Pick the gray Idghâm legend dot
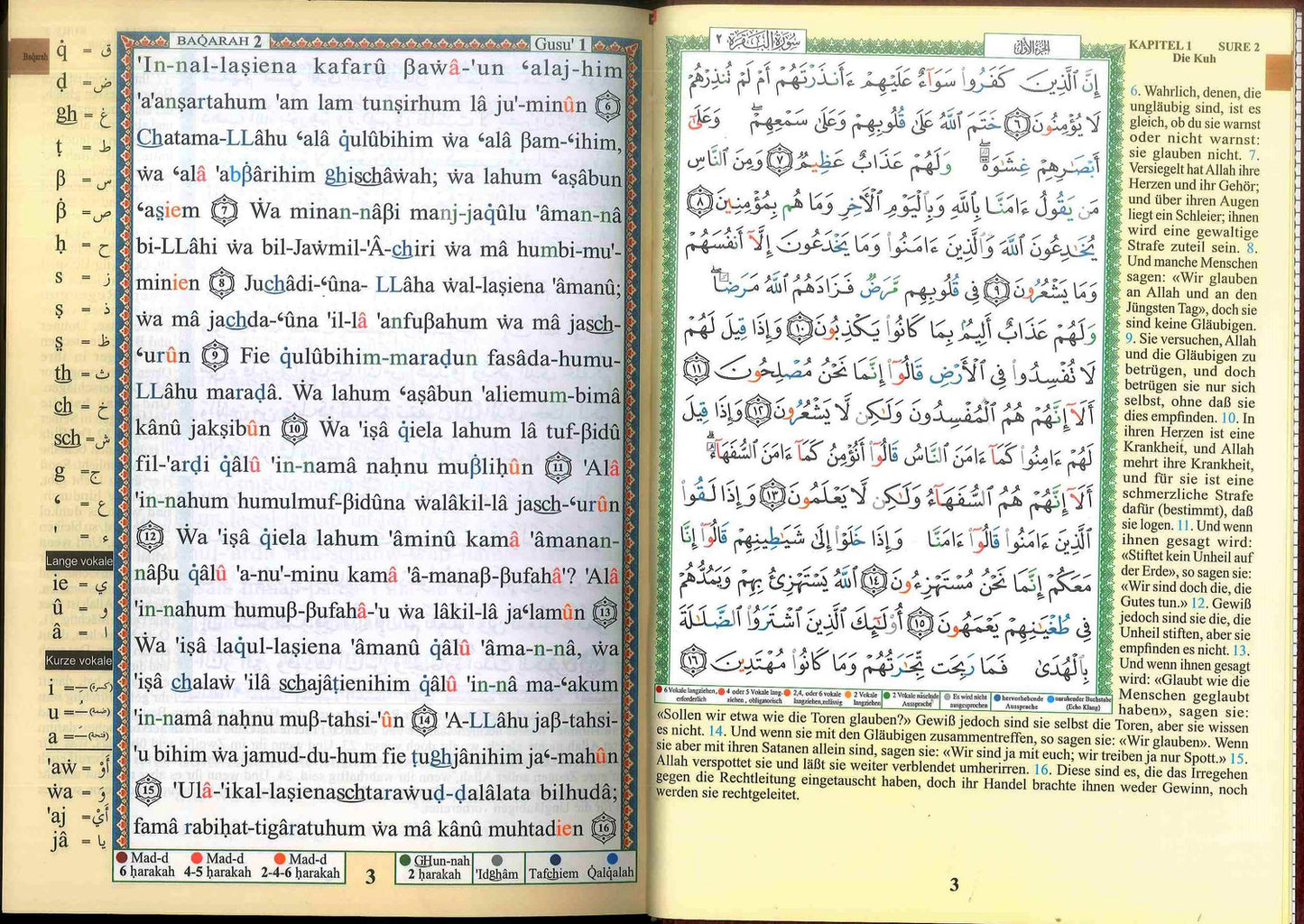1304x924 pixels. coord(497,861)
